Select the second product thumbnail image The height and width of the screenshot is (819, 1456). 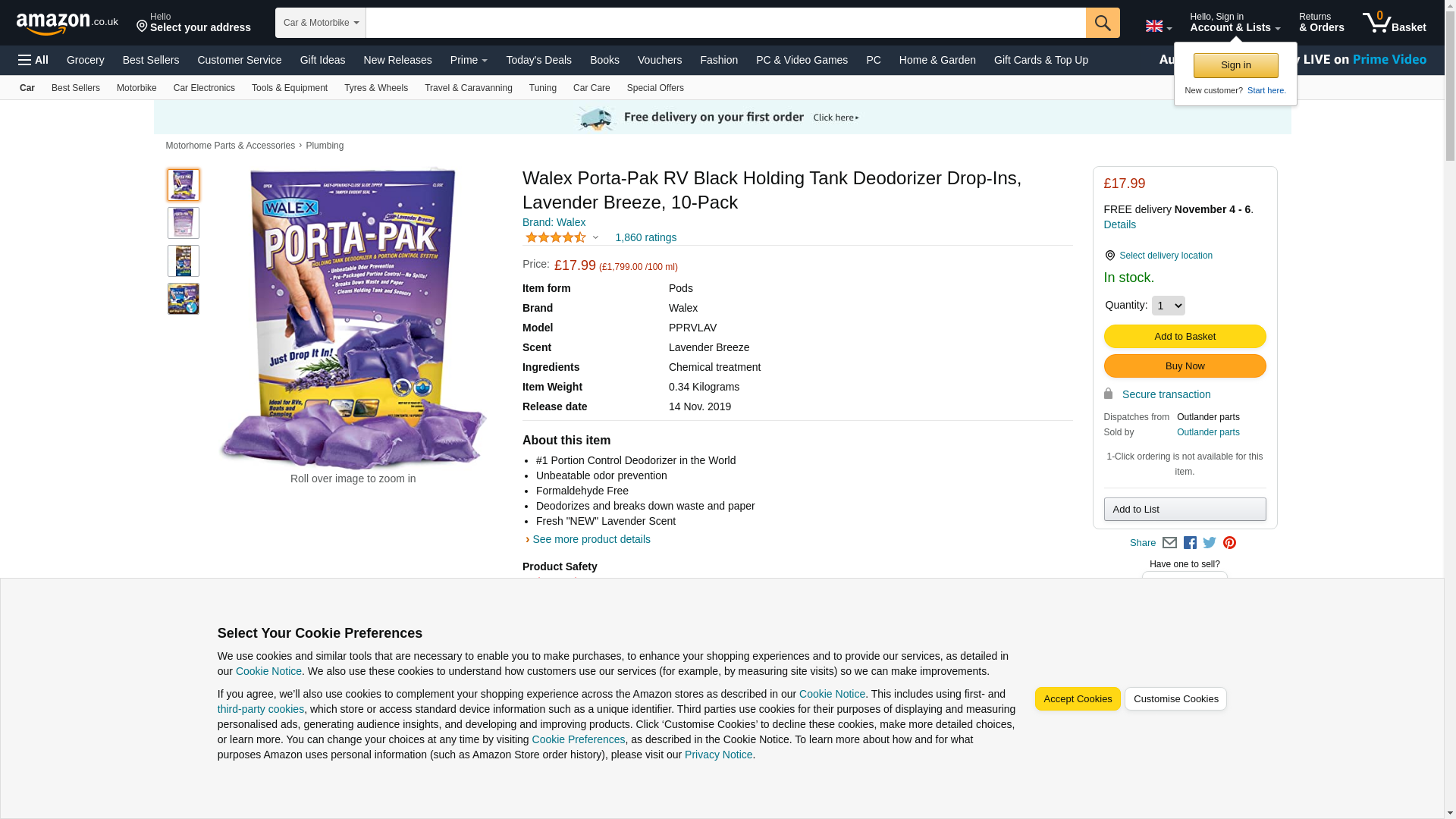[184, 223]
